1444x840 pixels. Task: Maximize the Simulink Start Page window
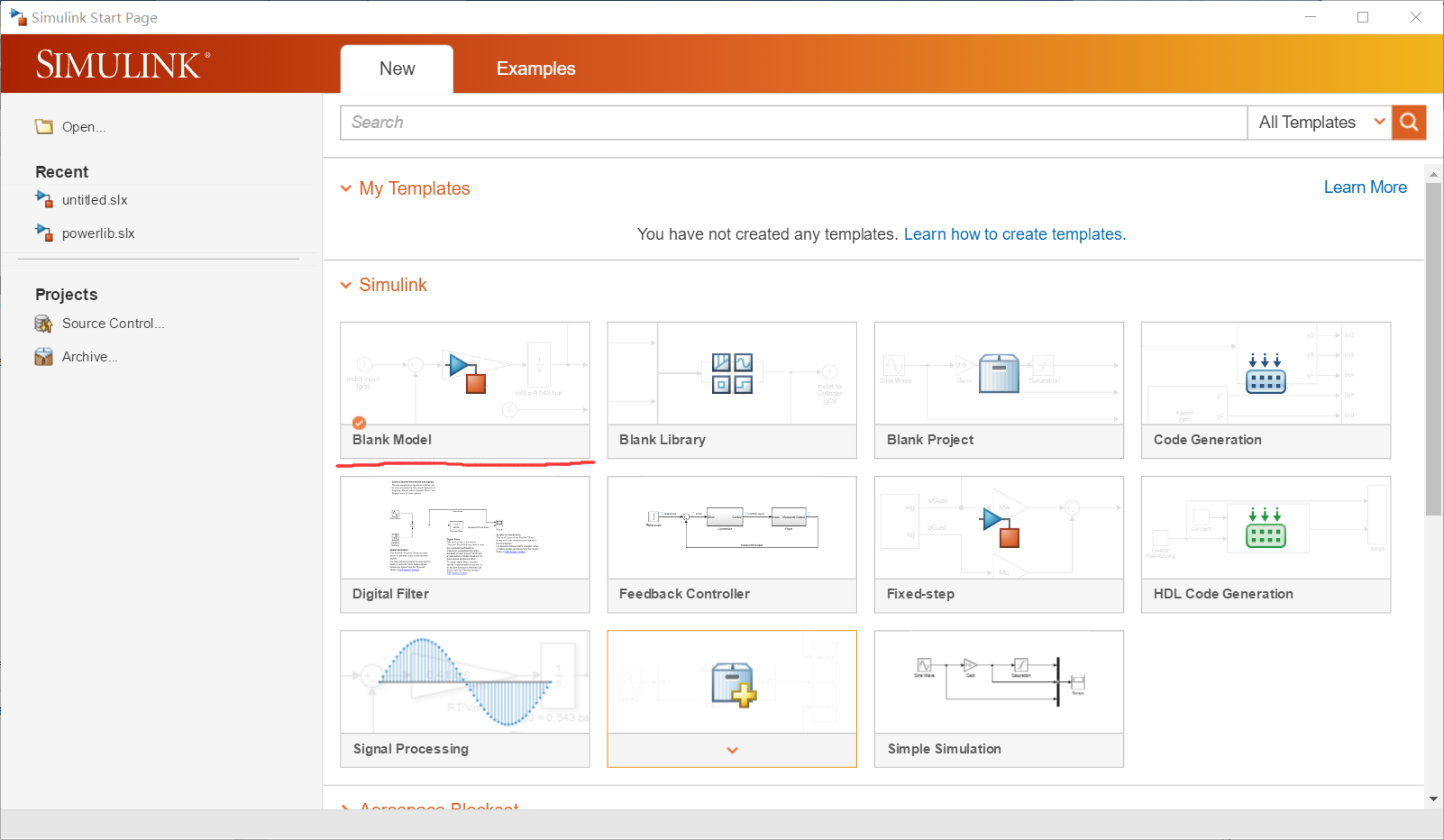coord(1363,17)
